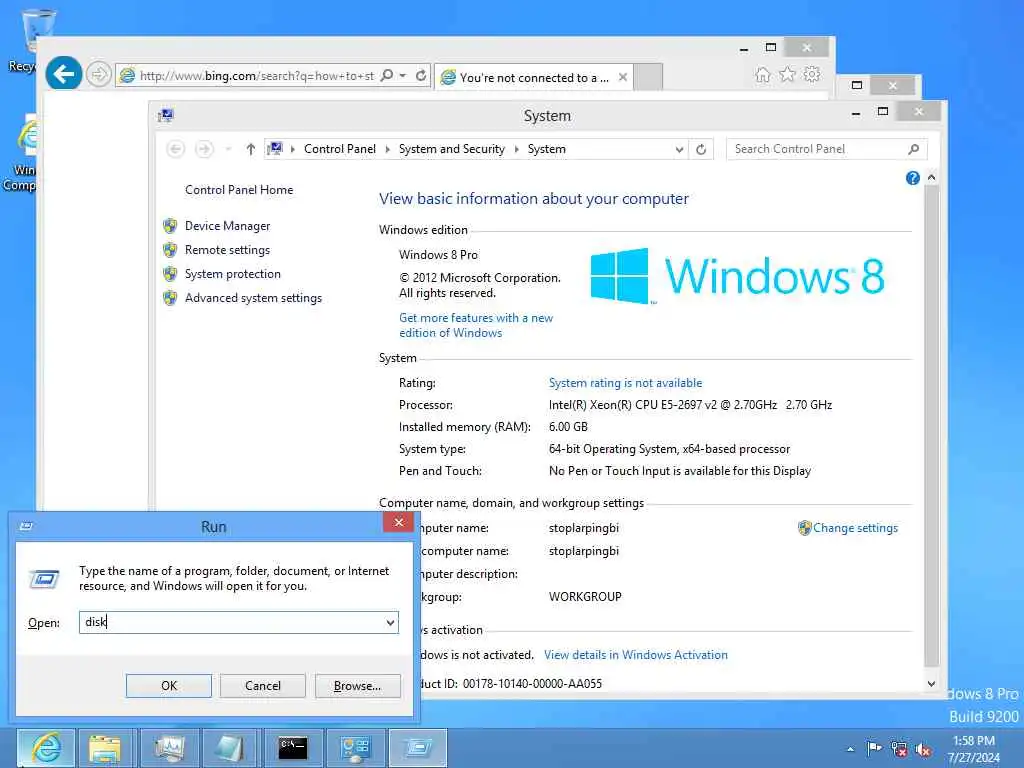Open Internet Explorer from the taskbar
1024x768 pixels.
coord(46,748)
